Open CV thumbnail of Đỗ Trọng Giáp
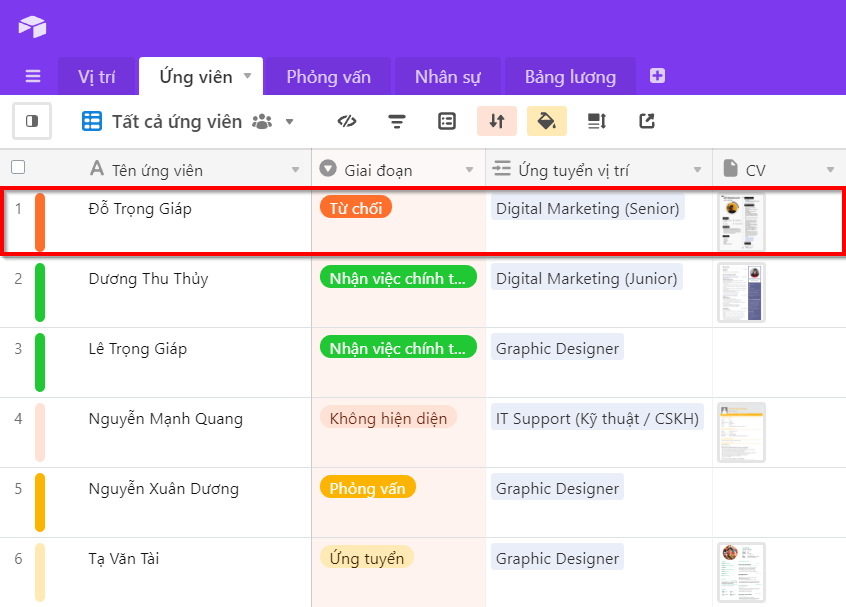 coord(741,221)
